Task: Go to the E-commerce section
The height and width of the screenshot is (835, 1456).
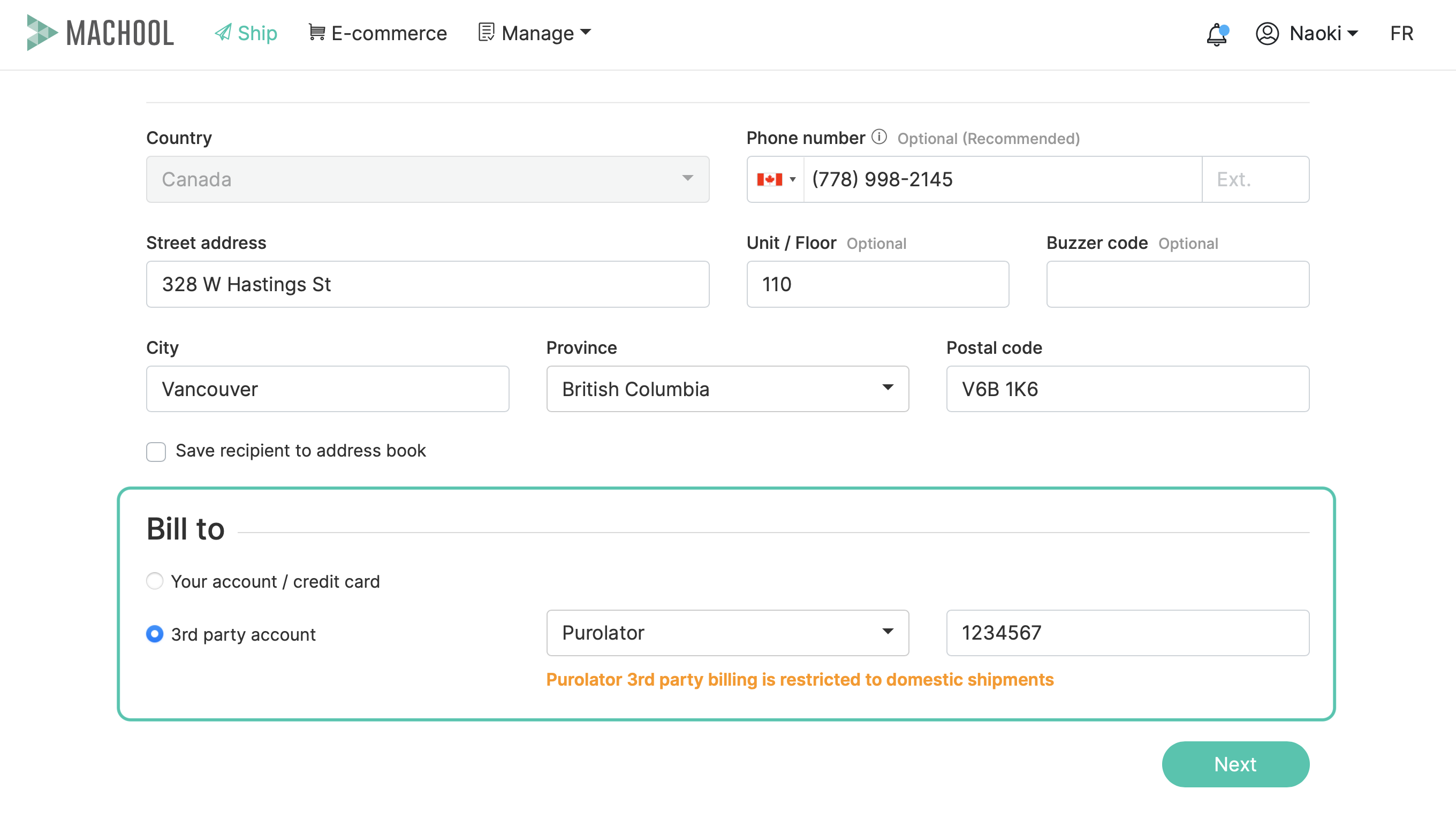Action: click(377, 33)
